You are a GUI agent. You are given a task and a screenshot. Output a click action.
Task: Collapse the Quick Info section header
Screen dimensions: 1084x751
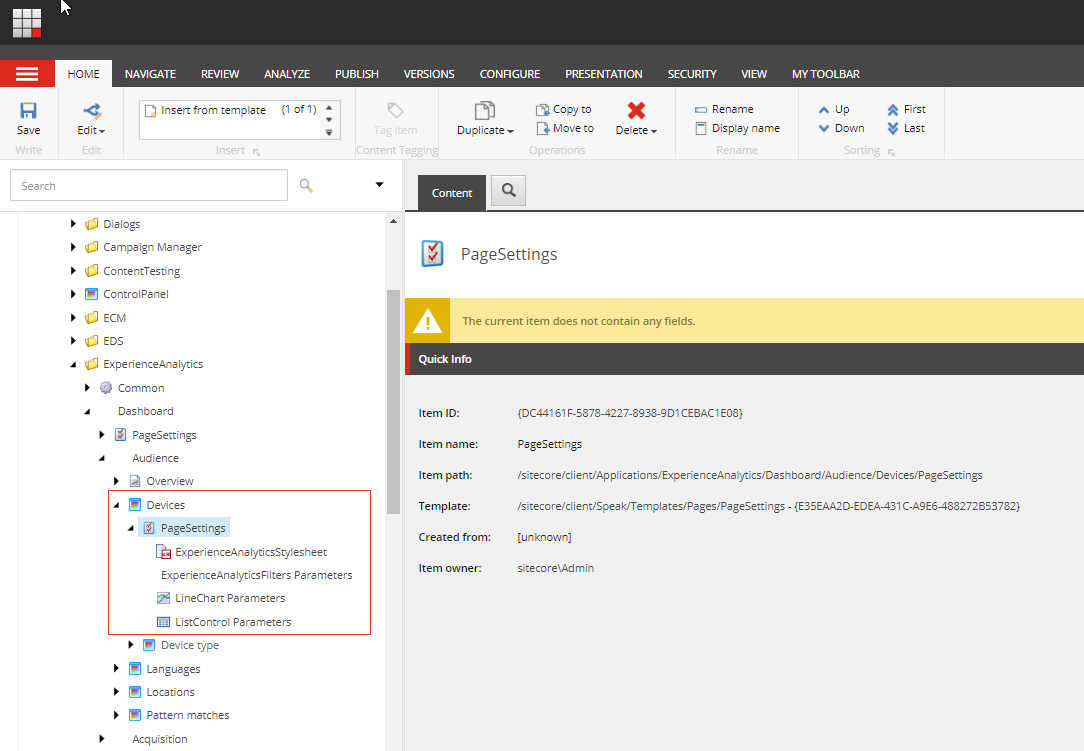pyautogui.click(x=745, y=359)
